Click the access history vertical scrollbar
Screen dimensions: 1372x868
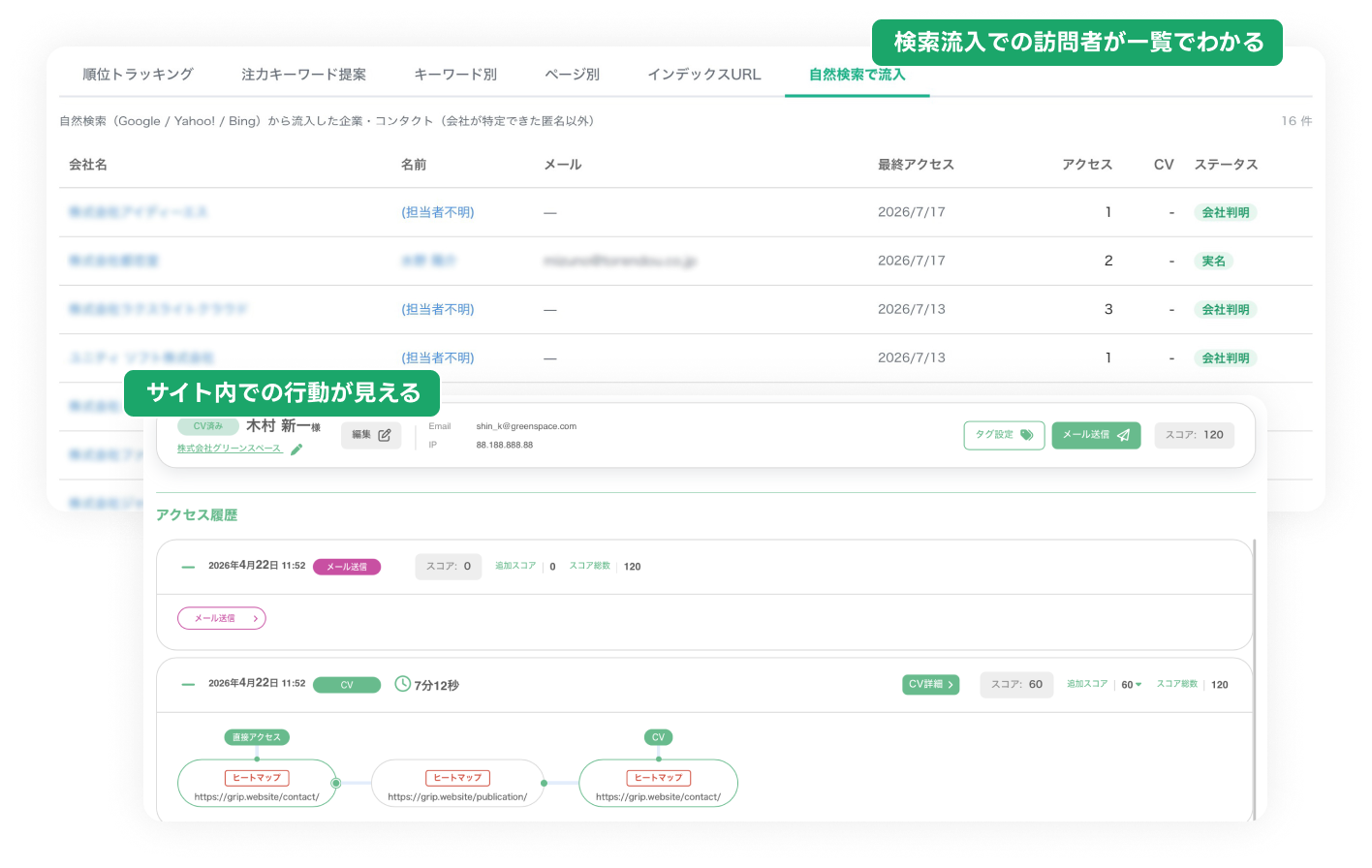click(1255, 678)
